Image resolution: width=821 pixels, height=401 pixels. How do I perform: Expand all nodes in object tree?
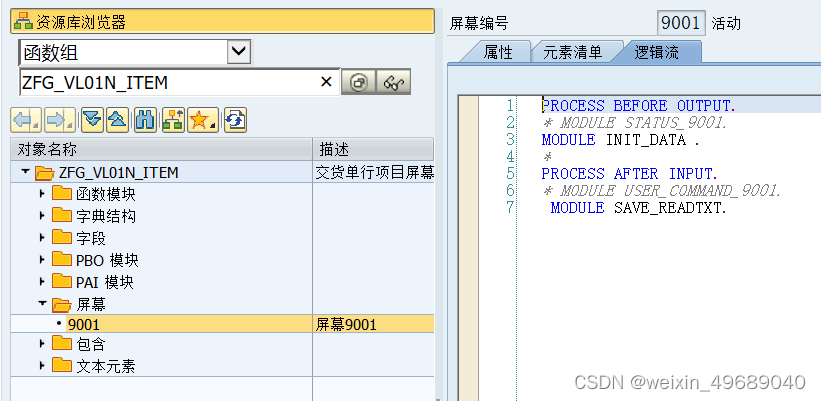coord(93,120)
